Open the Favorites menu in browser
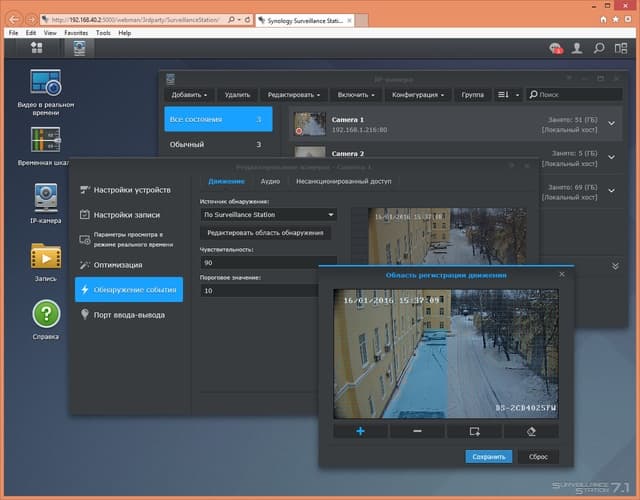 [x=76, y=33]
